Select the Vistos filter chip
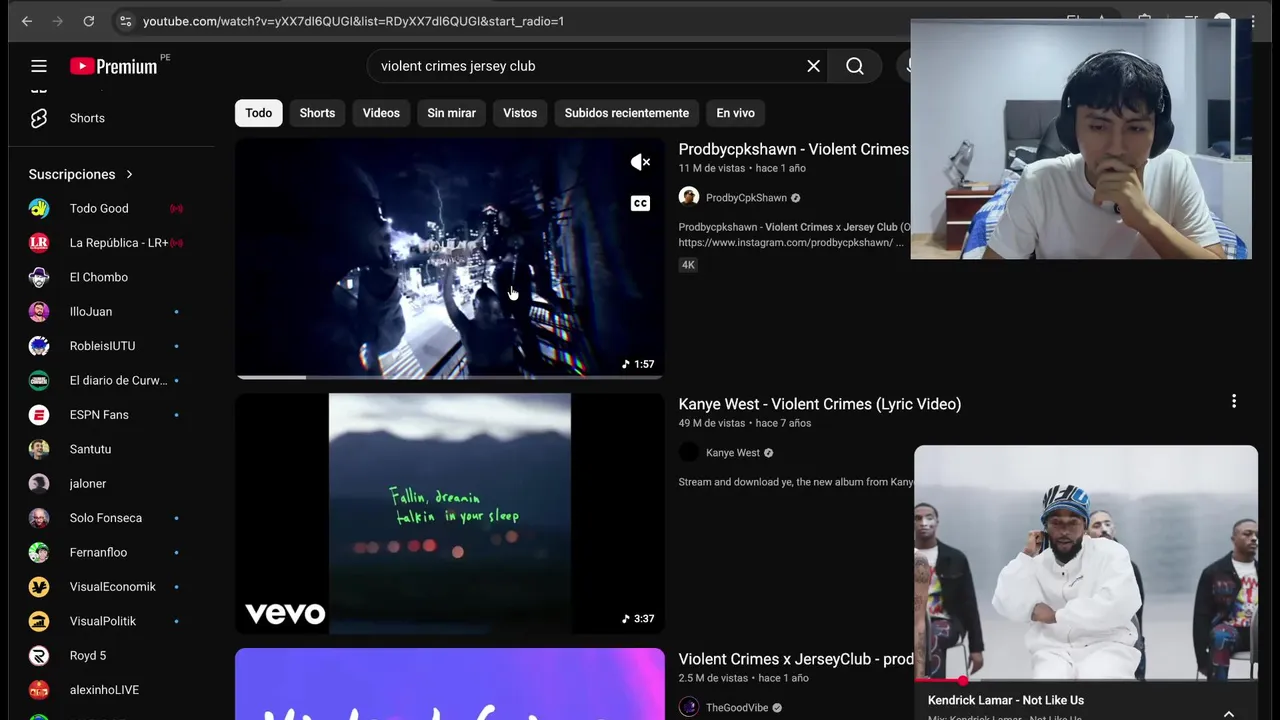The height and width of the screenshot is (720, 1280). (520, 113)
